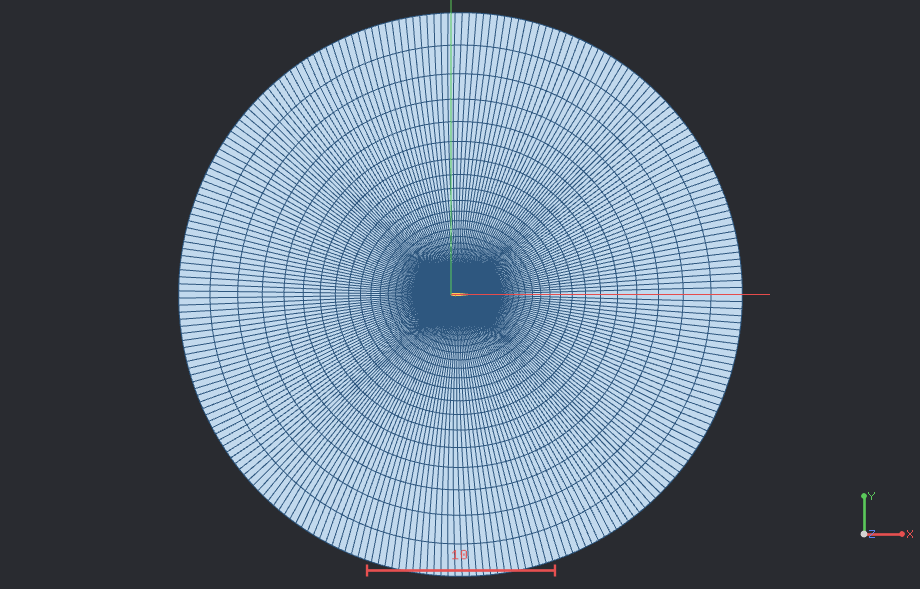Click the orange airfoil at mesh center
The width and height of the screenshot is (920, 589).
point(459,294)
